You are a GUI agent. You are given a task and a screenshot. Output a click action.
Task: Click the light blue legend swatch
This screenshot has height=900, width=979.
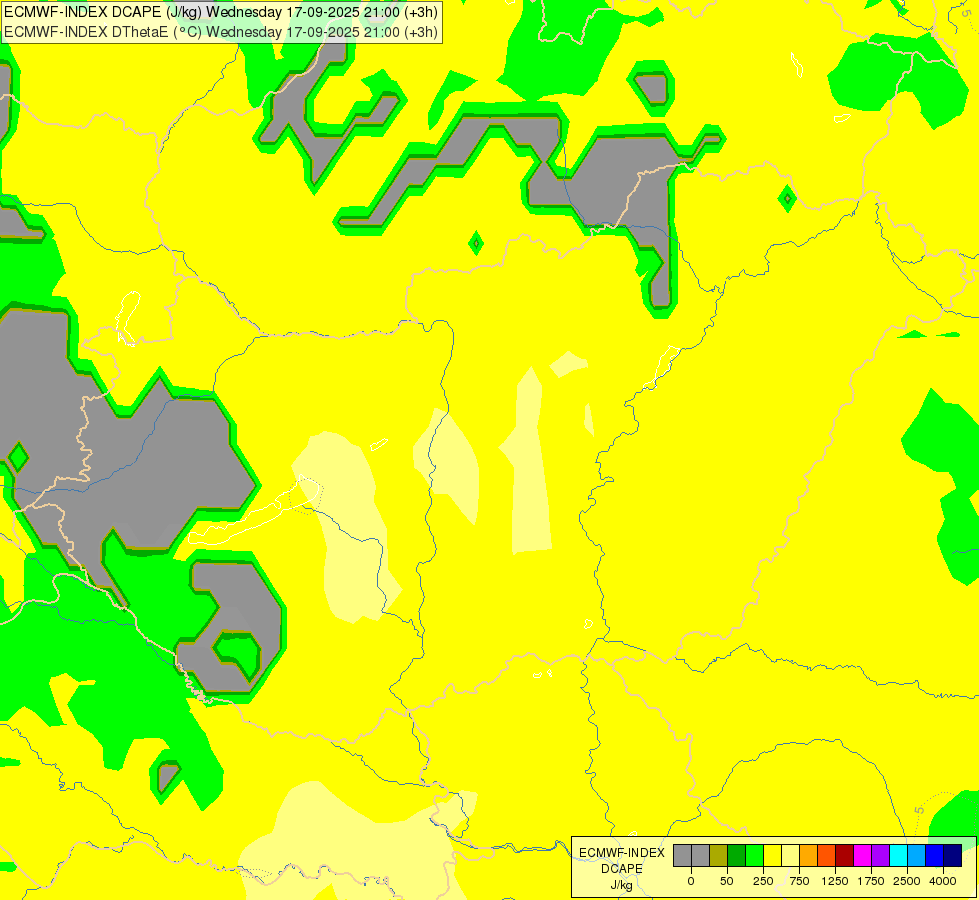point(917,855)
